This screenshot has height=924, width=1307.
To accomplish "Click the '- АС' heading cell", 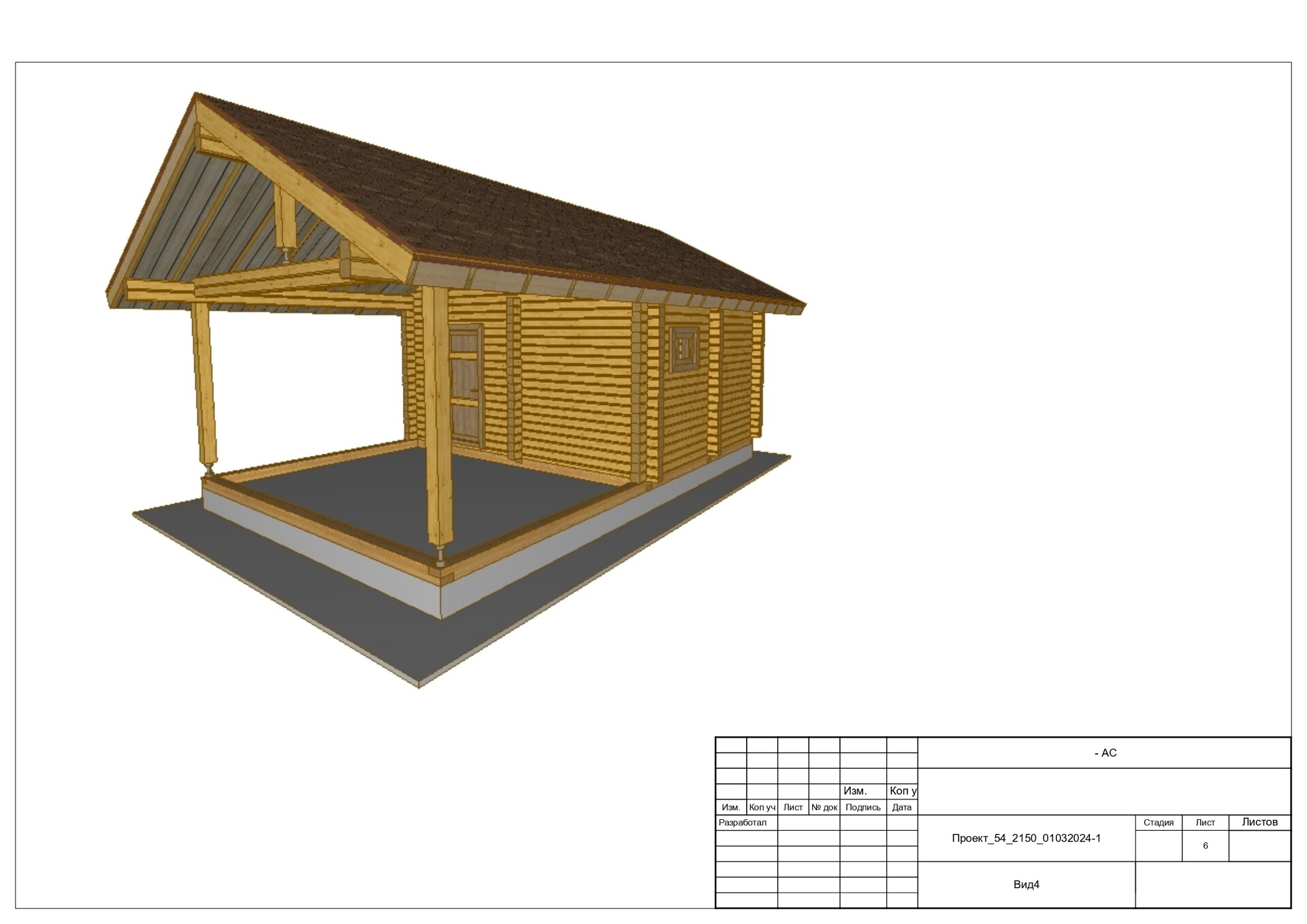I will click(x=1105, y=753).
